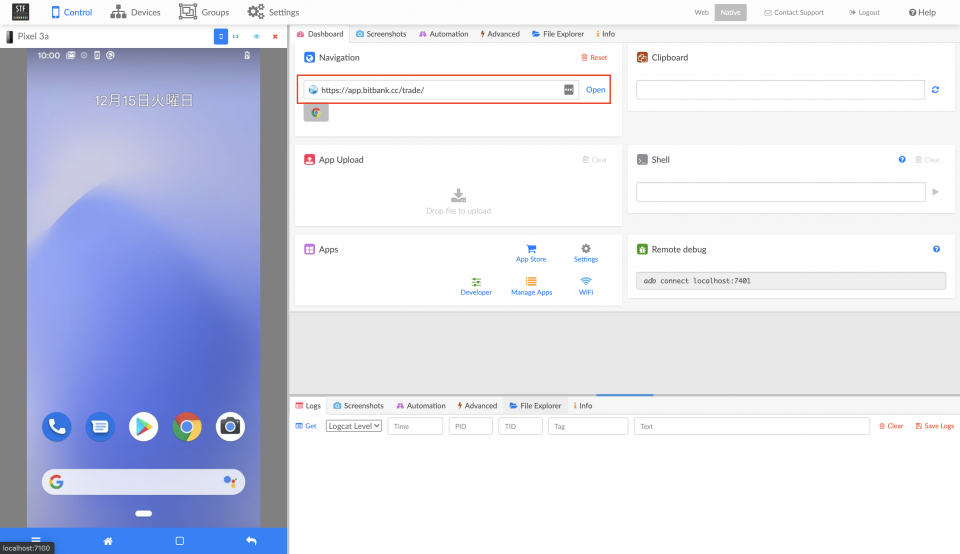The width and height of the screenshot is (960, 554).
Task: Open the Control section in top bar
Action: tap(72, 12)
